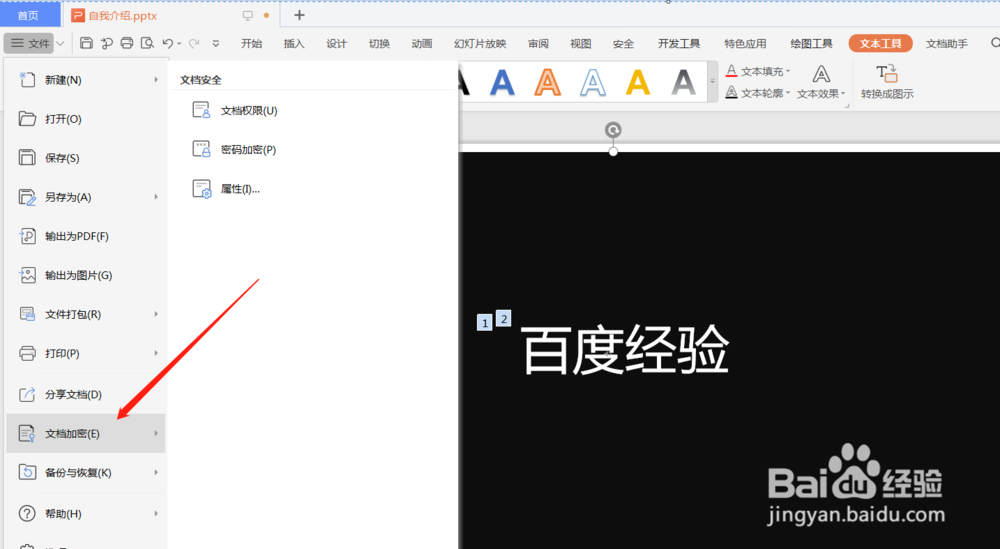Expand the submenu arrow next to 备份与恢复(K)

point(156,472)
